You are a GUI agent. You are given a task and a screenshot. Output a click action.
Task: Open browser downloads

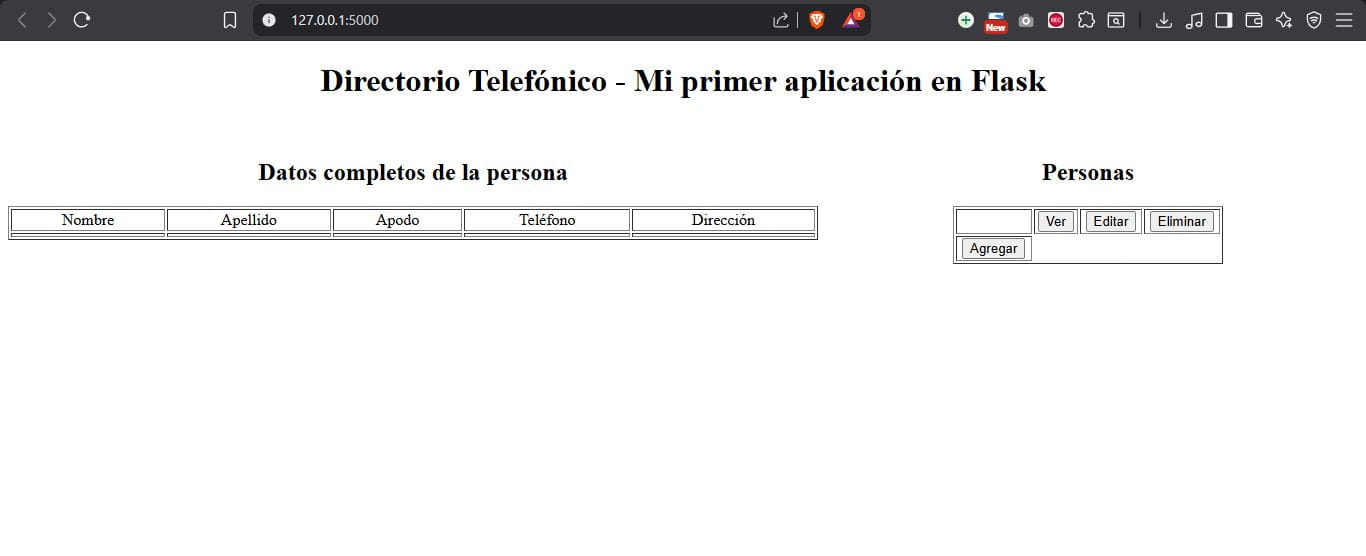point(1164,20)
